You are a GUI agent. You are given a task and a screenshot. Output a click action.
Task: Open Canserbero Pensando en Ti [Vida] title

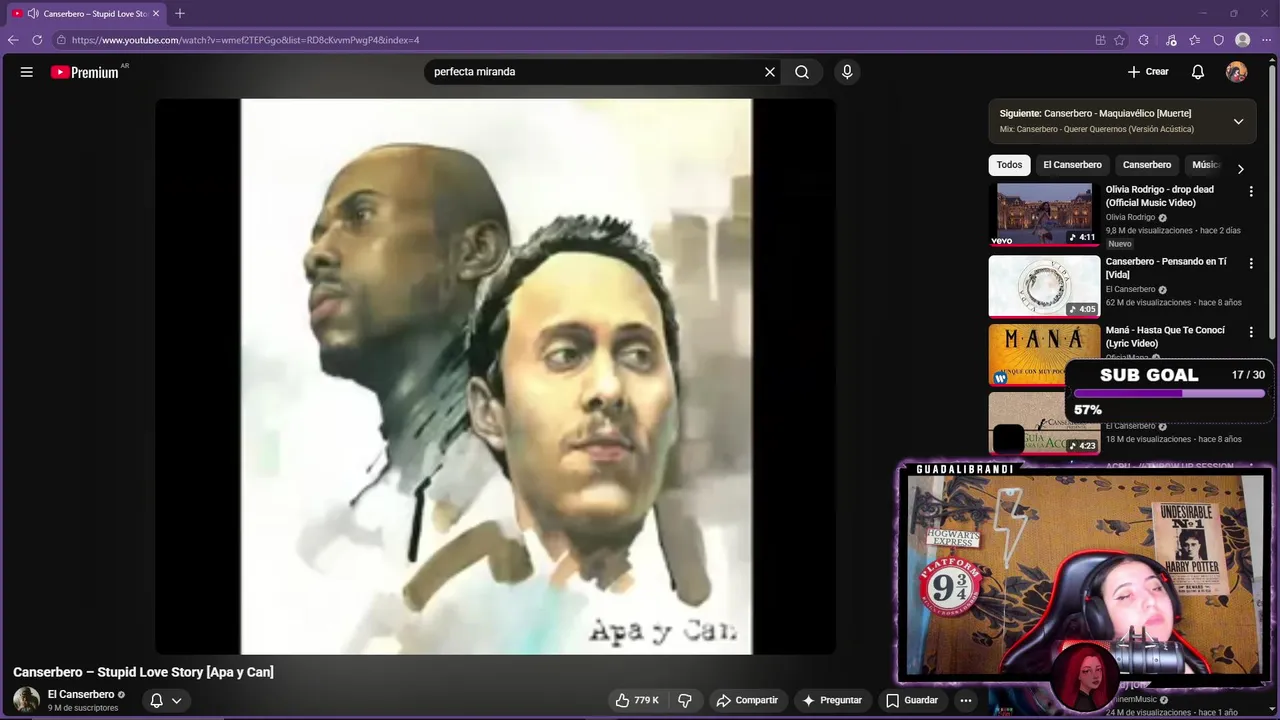tap(1166, 268)
